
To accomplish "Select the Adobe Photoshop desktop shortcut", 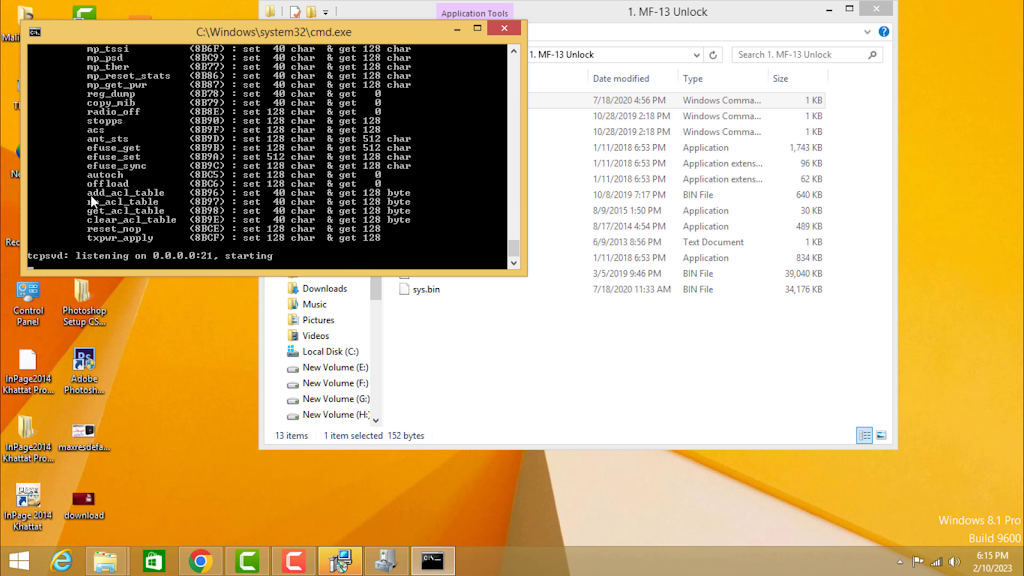I will [84, 371].
